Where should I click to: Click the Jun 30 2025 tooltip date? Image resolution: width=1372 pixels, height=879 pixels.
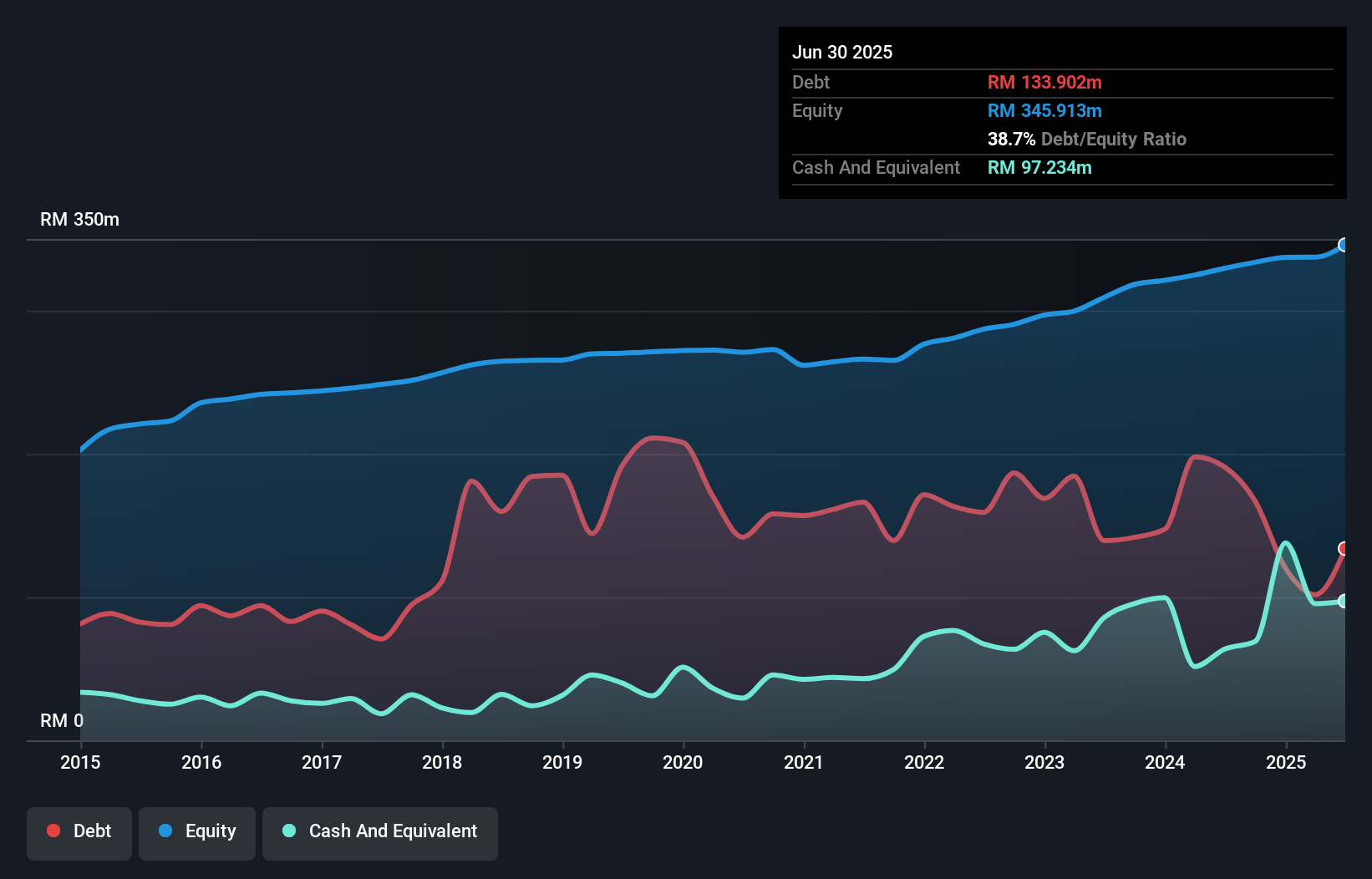[x=842, y=52]
